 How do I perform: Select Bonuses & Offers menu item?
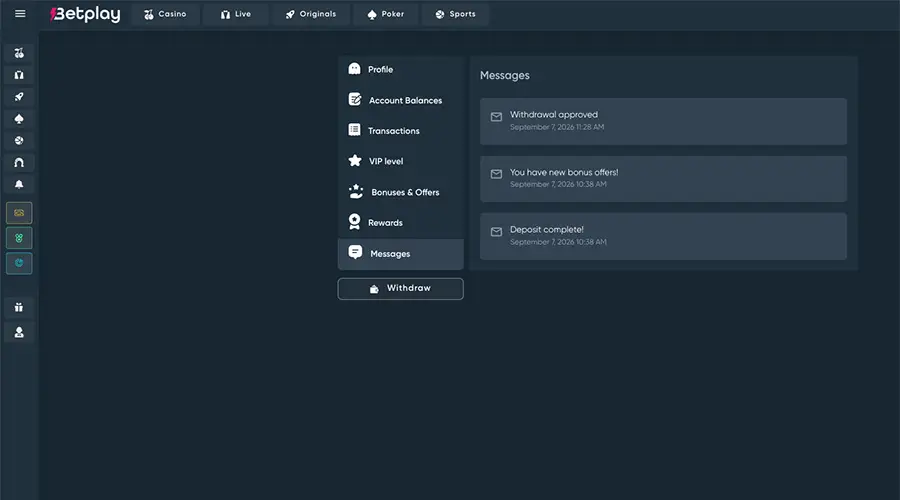pyautogui.click(x=401, y=192)
